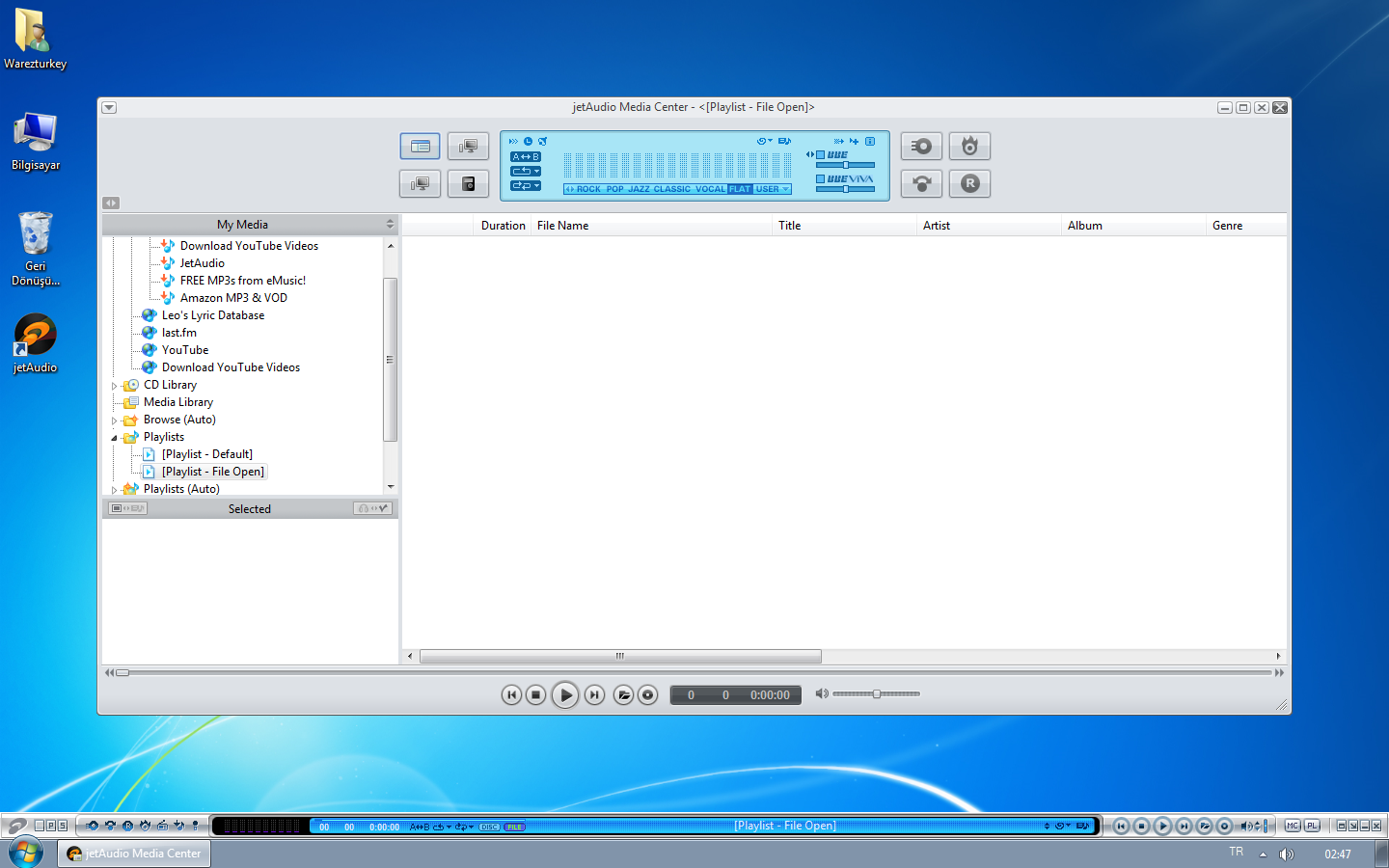This screenshot has height=868, width=1389.
Task: Click the record button beside the open-file button
Action: (x=648, y=694)
